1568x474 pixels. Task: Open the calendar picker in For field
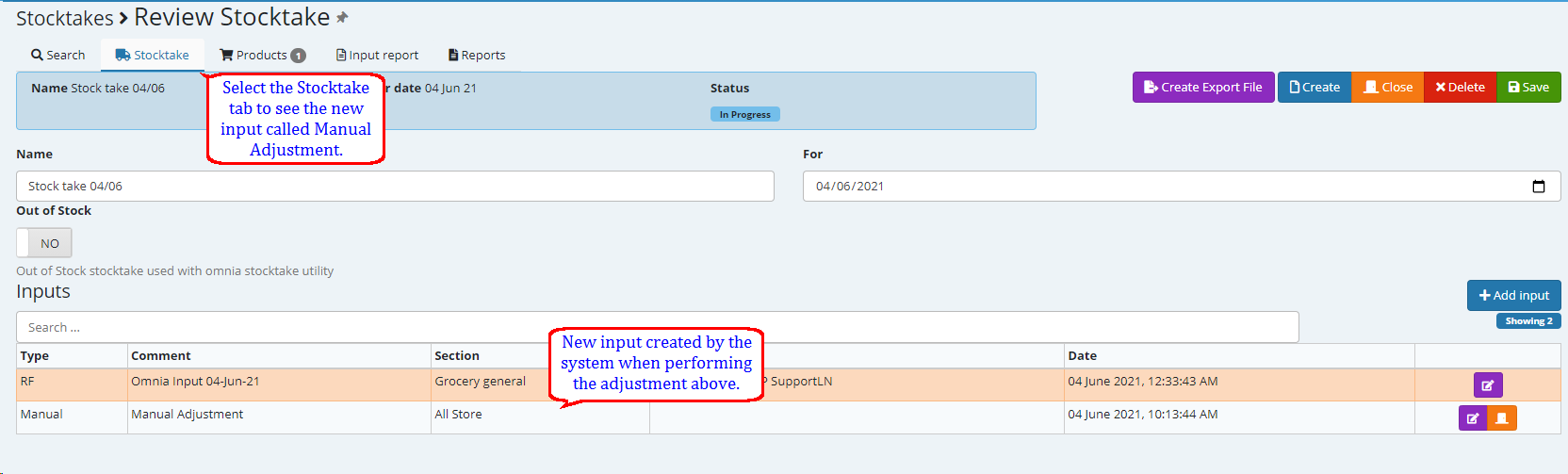(1538, 187)
